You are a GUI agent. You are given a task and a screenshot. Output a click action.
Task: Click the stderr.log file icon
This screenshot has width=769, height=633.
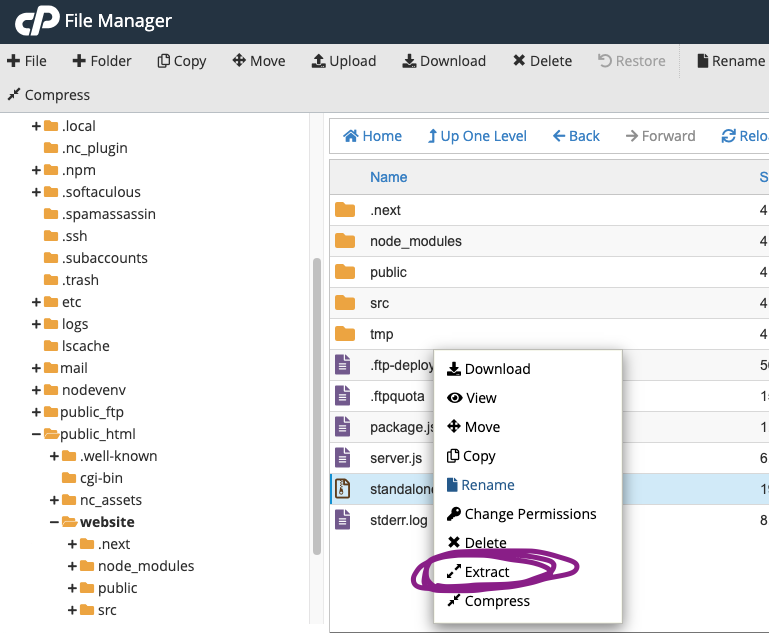pyautogui.click(x=343, y=519)
